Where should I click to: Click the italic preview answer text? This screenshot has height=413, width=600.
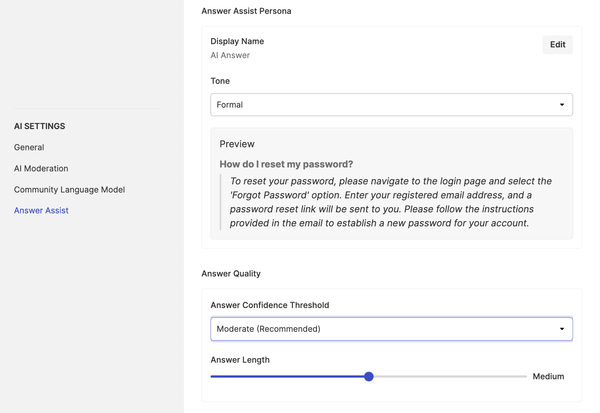pos(390,202)
